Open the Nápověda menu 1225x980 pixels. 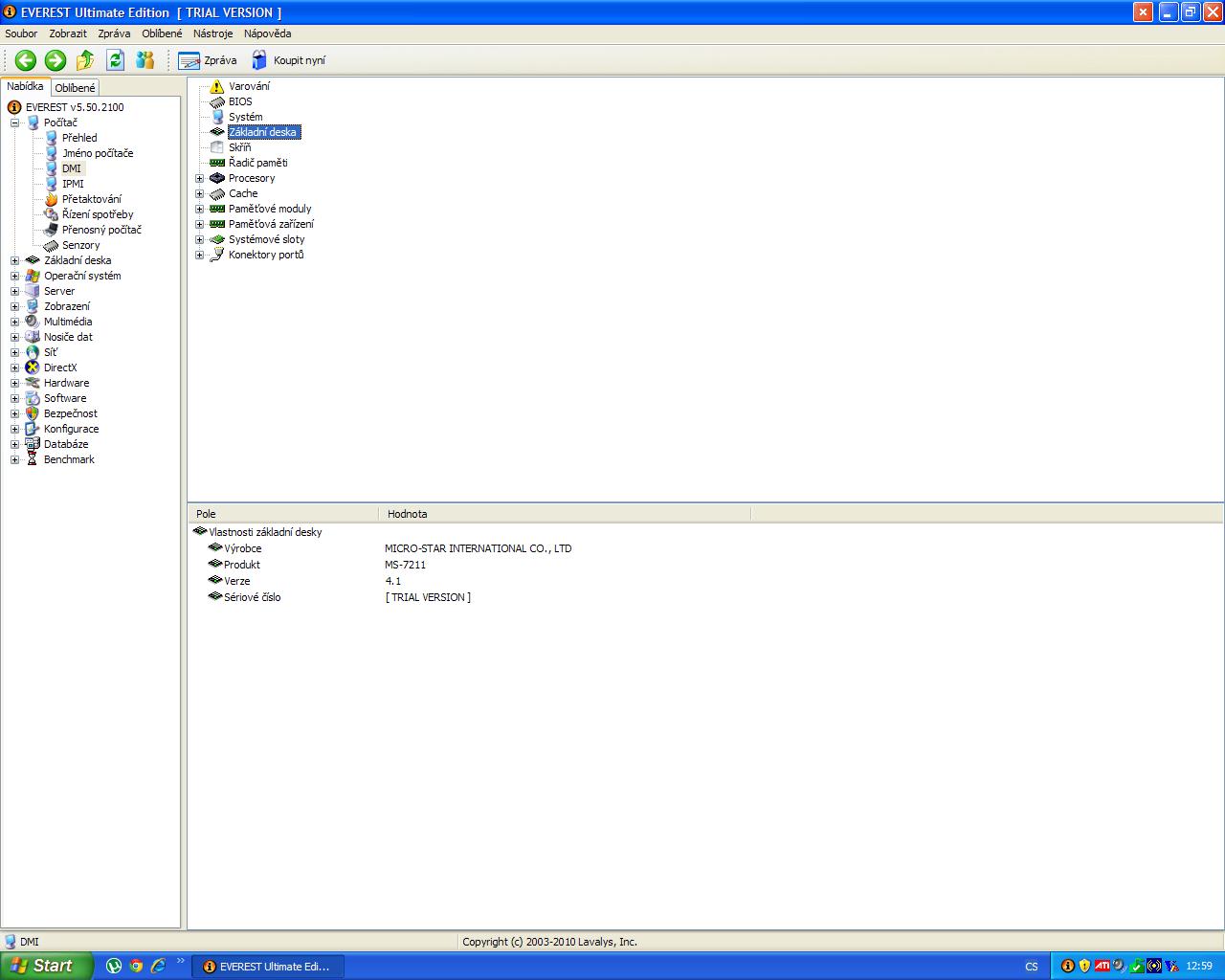pos(267,33)
